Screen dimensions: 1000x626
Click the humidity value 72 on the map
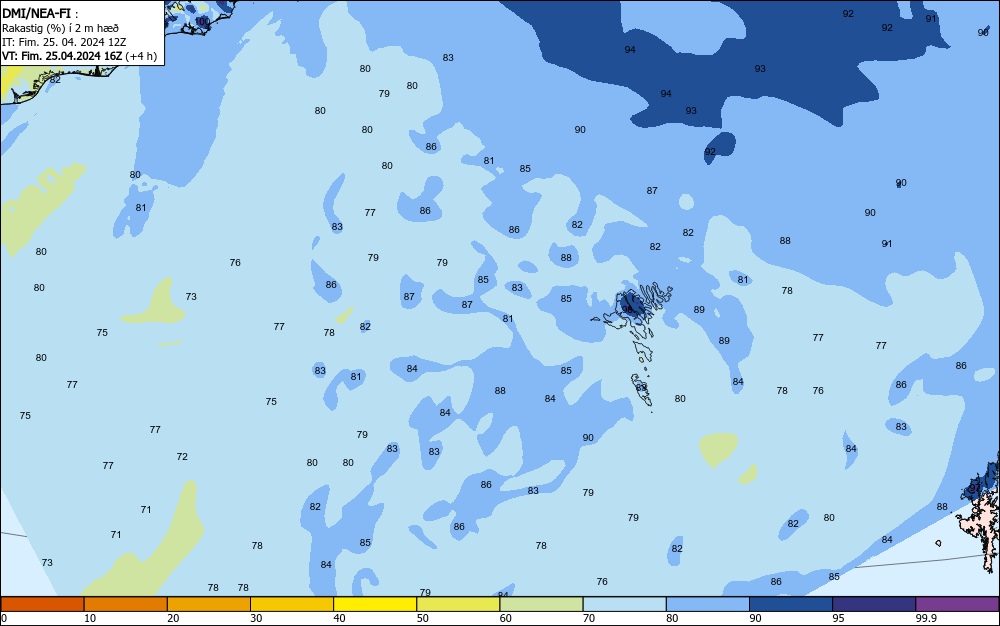coord(182,456)
